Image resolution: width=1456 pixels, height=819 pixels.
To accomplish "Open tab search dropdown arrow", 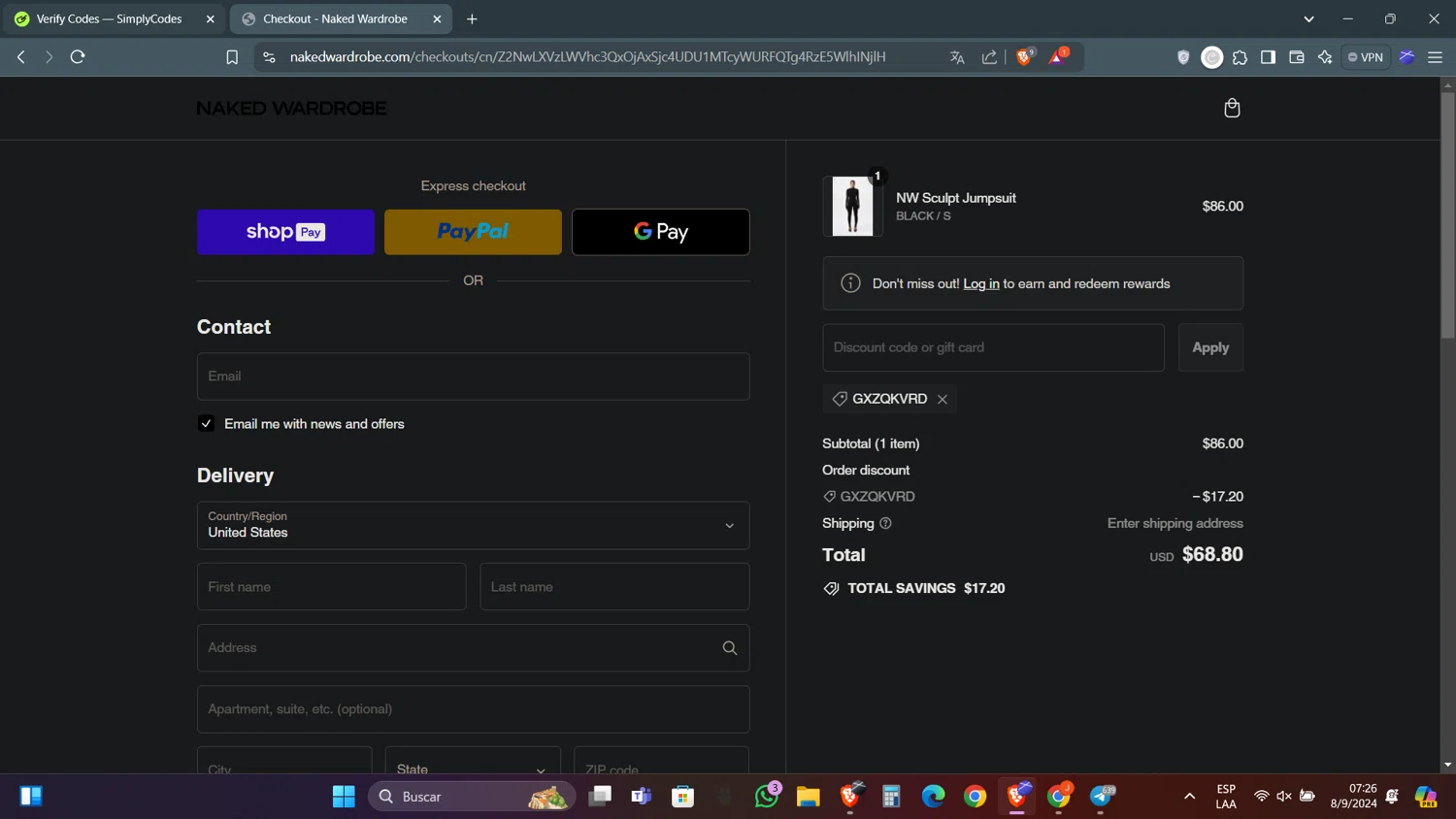I will pyautogui.click(x=1308, y=18).
